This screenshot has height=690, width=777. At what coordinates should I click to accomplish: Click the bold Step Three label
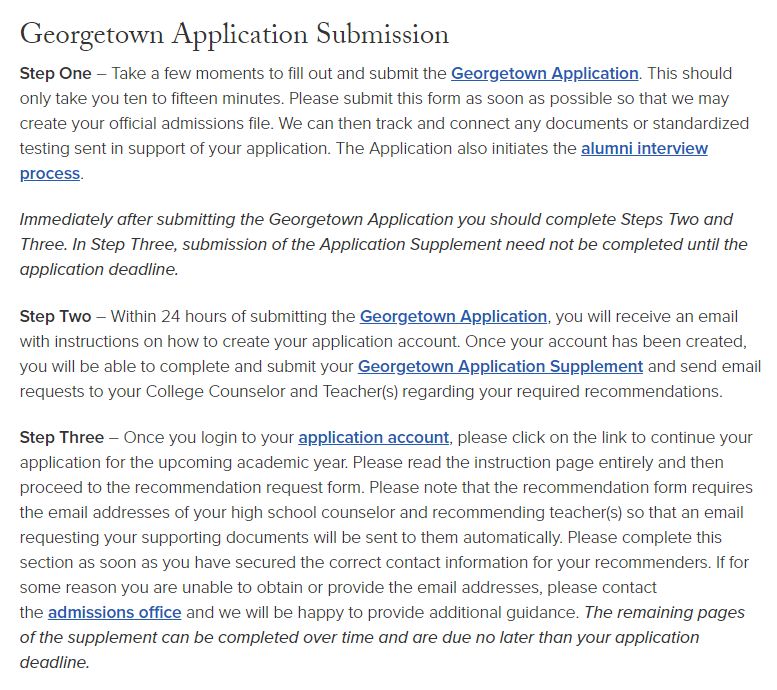(62, 437)
